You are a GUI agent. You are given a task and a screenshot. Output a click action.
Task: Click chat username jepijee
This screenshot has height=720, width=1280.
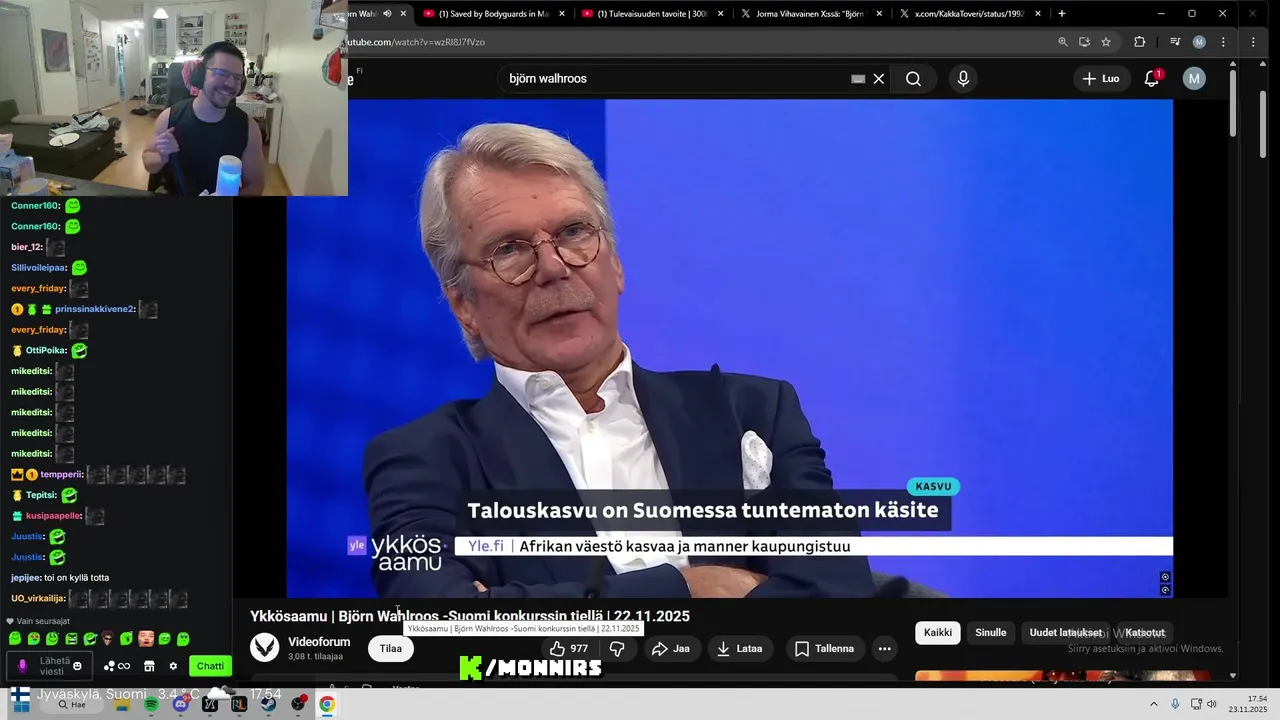[x=25, y=578]
